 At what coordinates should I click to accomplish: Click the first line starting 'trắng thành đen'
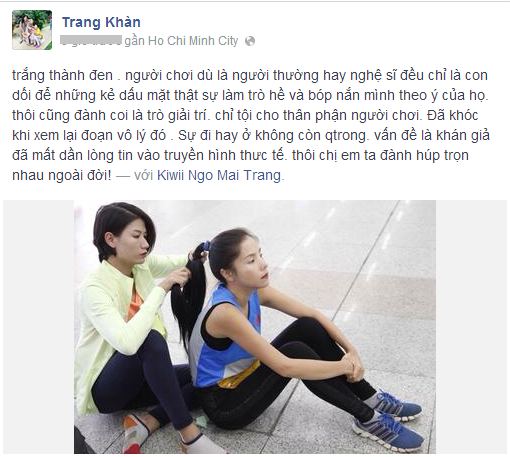click(x=250, y=75)
